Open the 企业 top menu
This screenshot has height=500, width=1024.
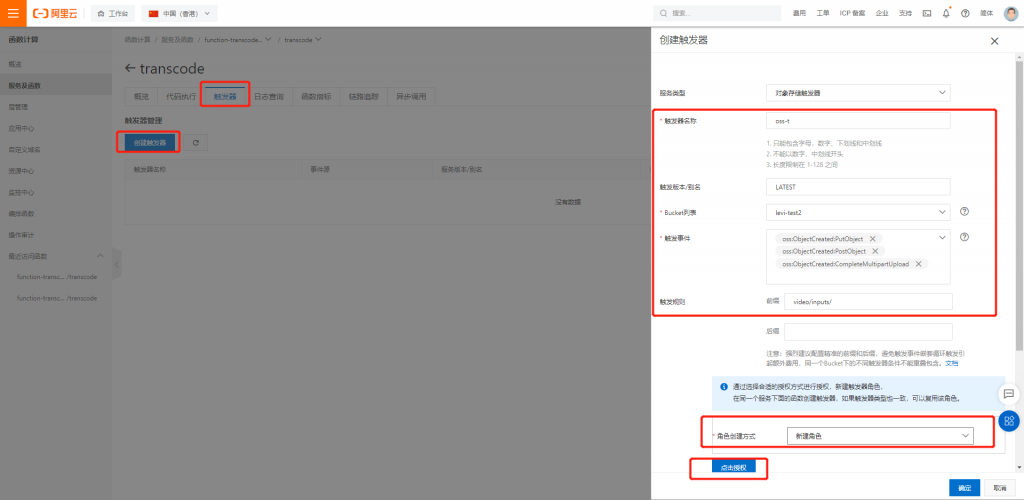[x=882, y=13]
